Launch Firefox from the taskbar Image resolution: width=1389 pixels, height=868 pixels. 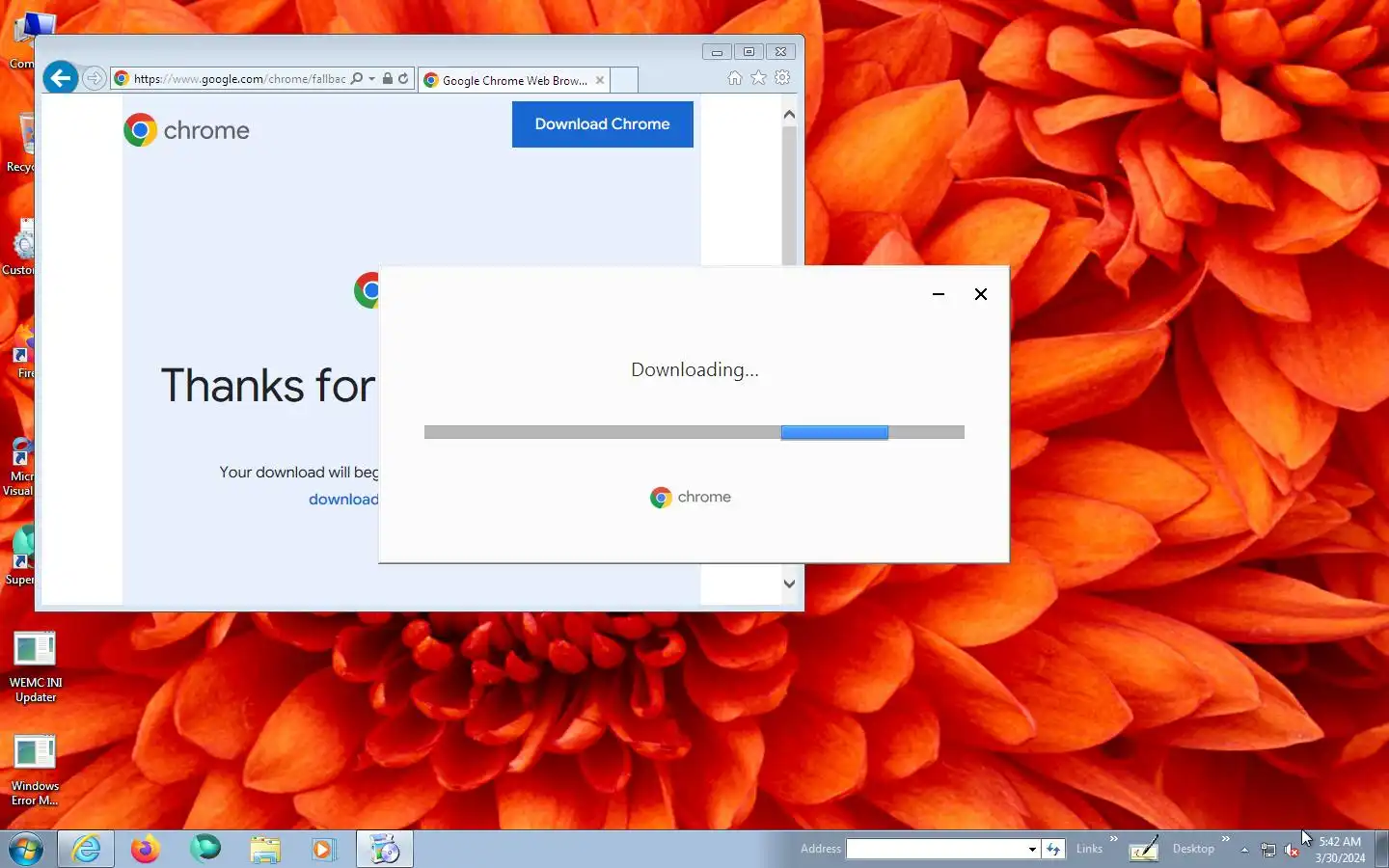click(146, 849)
